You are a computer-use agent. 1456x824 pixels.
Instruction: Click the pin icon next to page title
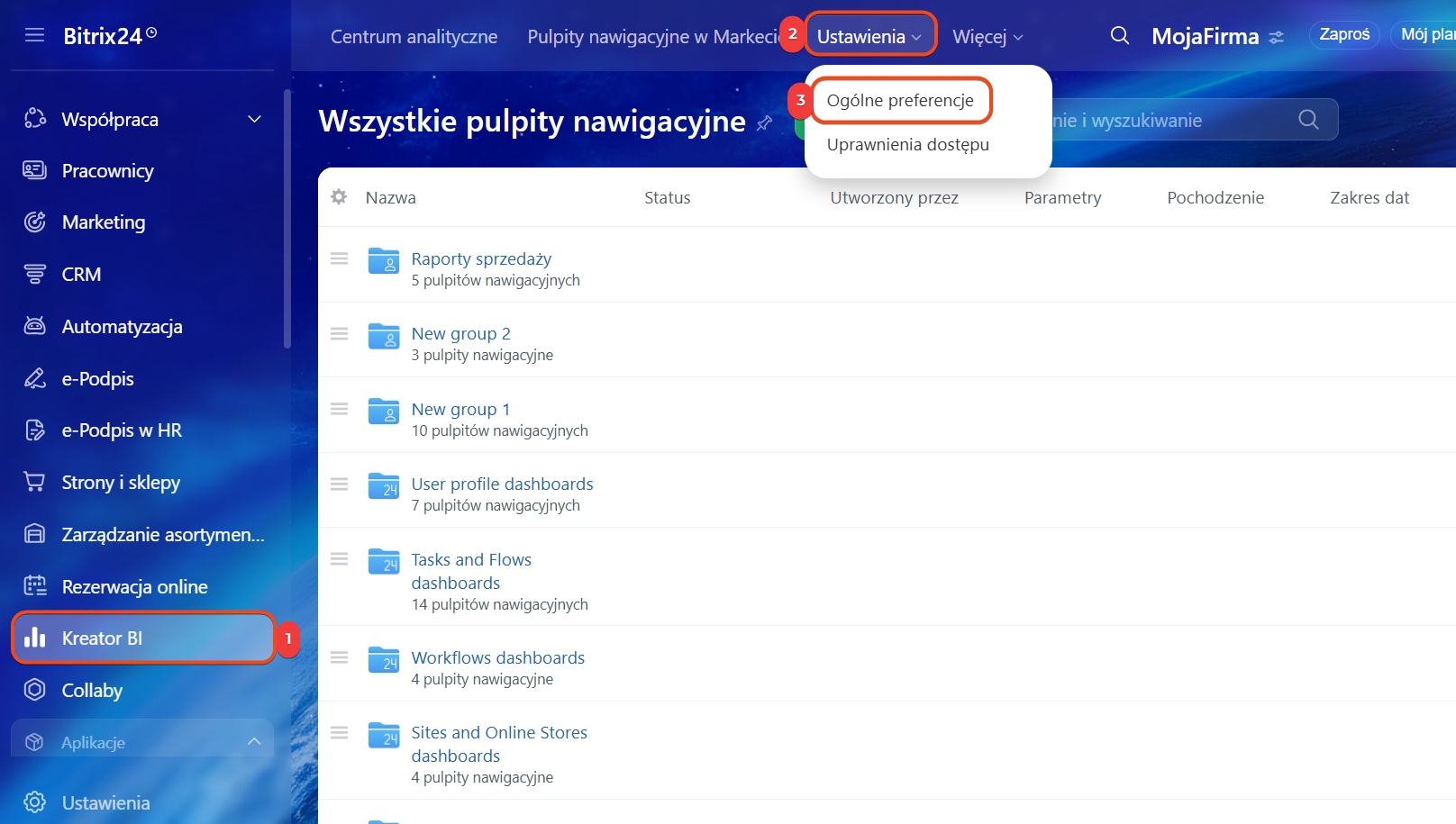[764, 122]
